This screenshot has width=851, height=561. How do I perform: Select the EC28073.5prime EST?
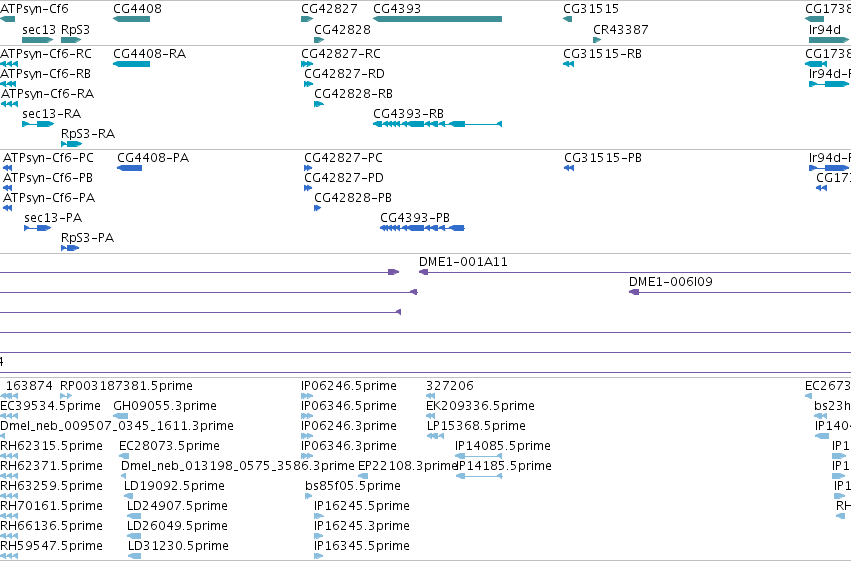point(124,456)
